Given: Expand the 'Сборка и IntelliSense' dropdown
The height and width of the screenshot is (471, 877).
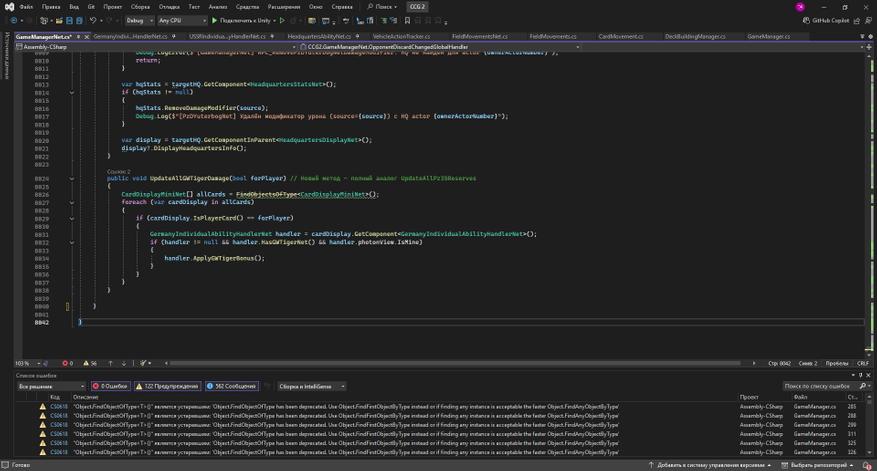Looking at the screenshot, I should tap(311, 386).
